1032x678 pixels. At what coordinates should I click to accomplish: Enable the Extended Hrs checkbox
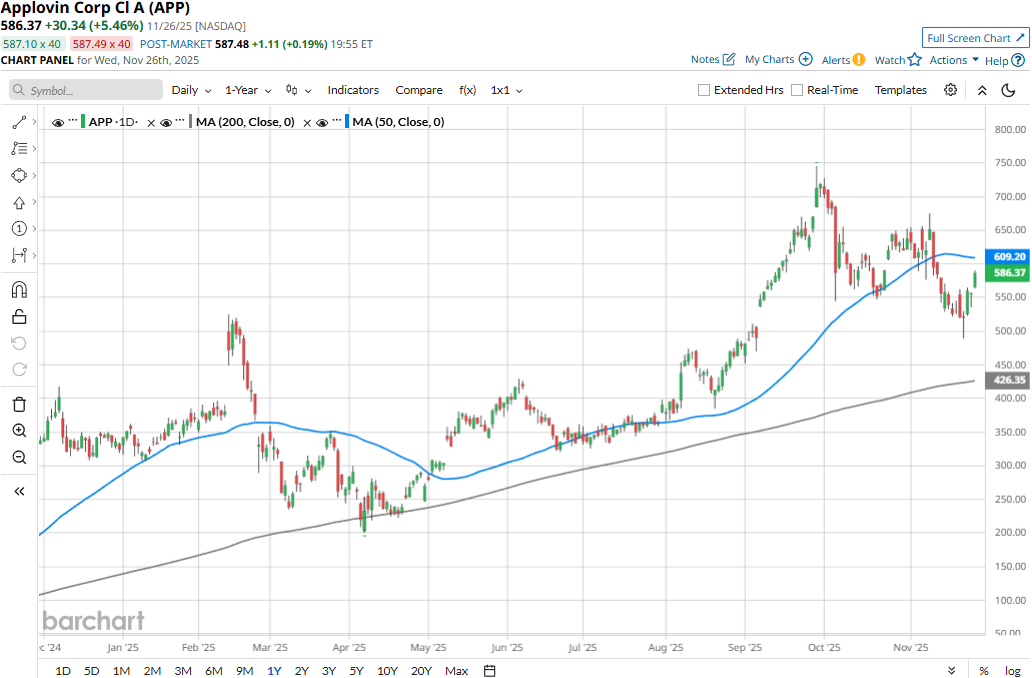[704, 90]
